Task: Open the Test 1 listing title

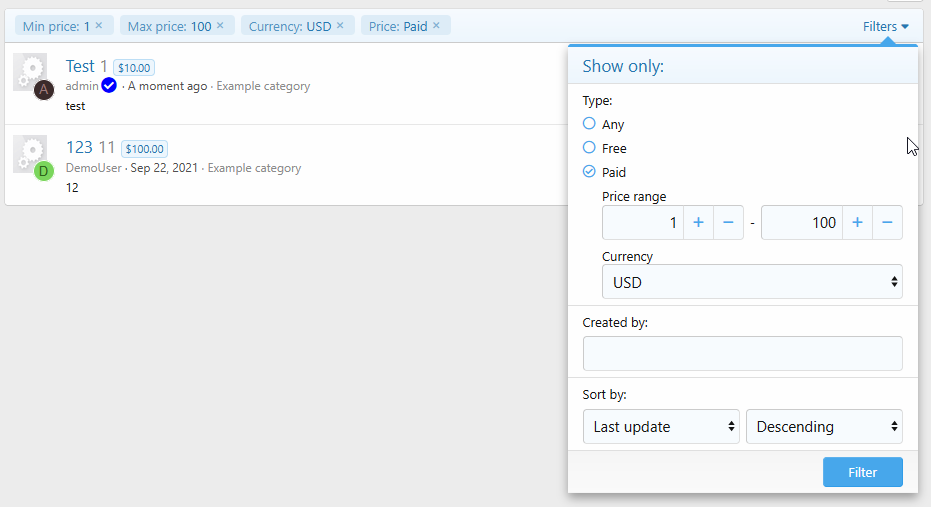Action: point(86,66)
